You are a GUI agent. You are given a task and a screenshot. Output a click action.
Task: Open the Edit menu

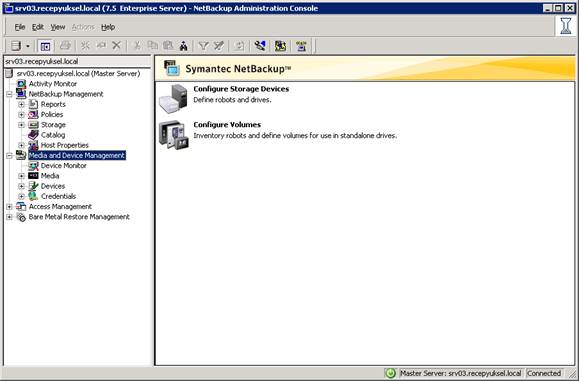(x=38, y=27)
